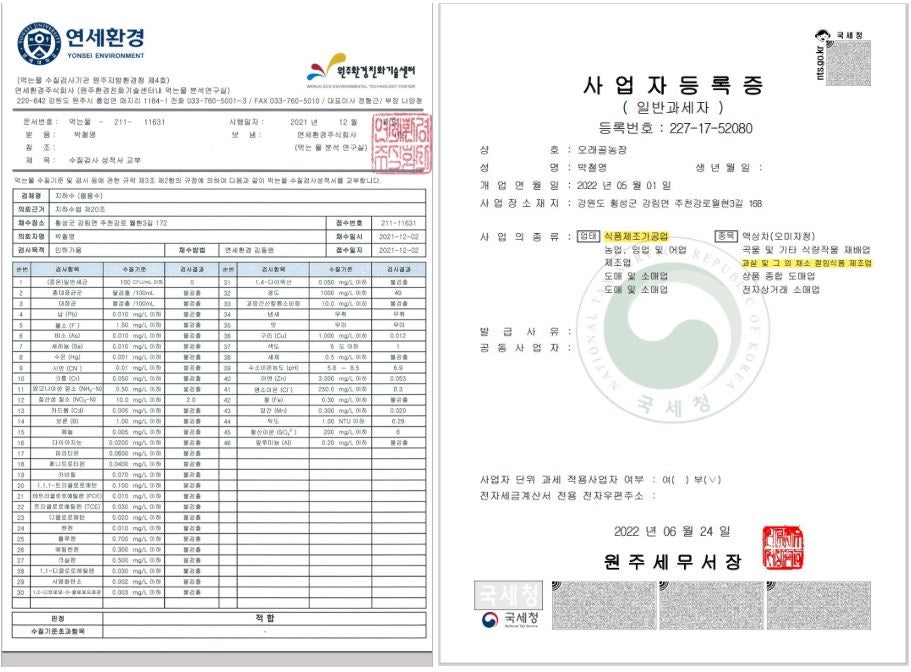Click the 농업, 임업 및 어업 business type

pyautogui.click(x=645, y=250)
